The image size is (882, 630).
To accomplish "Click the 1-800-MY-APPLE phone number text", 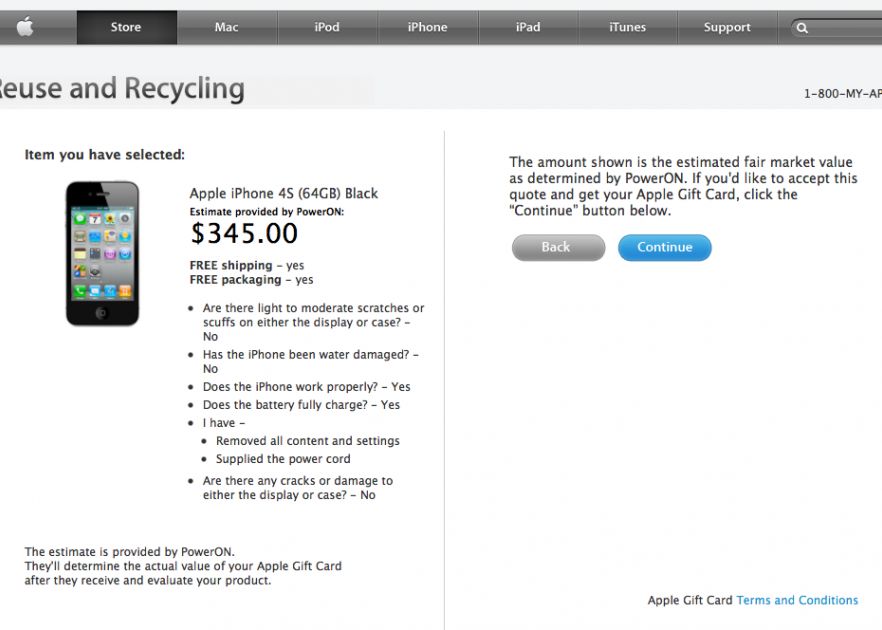I will [843, 94].
